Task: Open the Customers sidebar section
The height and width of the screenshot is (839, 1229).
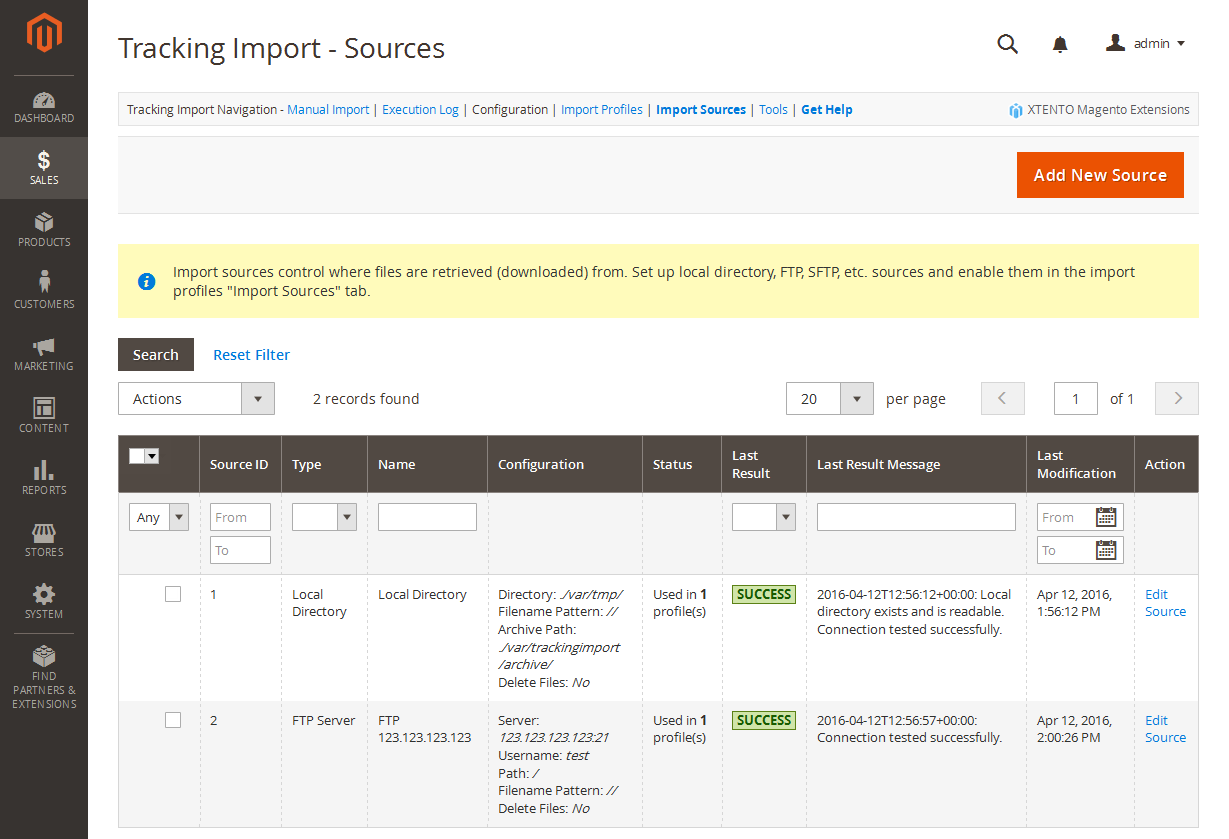Action: [x=44, y=292]
